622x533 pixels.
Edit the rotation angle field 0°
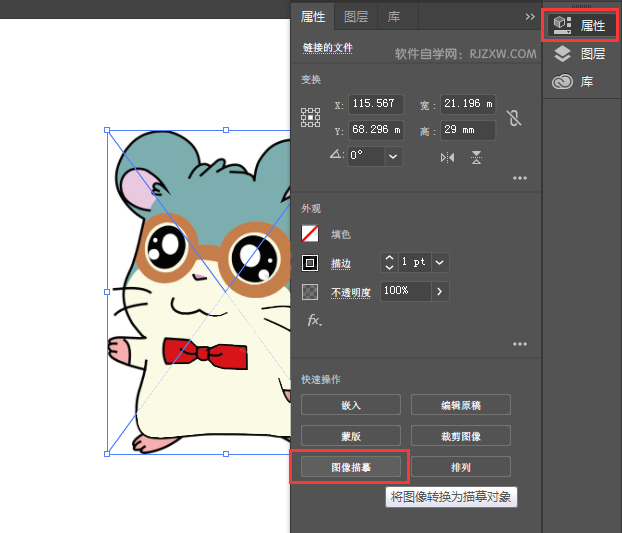click(366, 156)
